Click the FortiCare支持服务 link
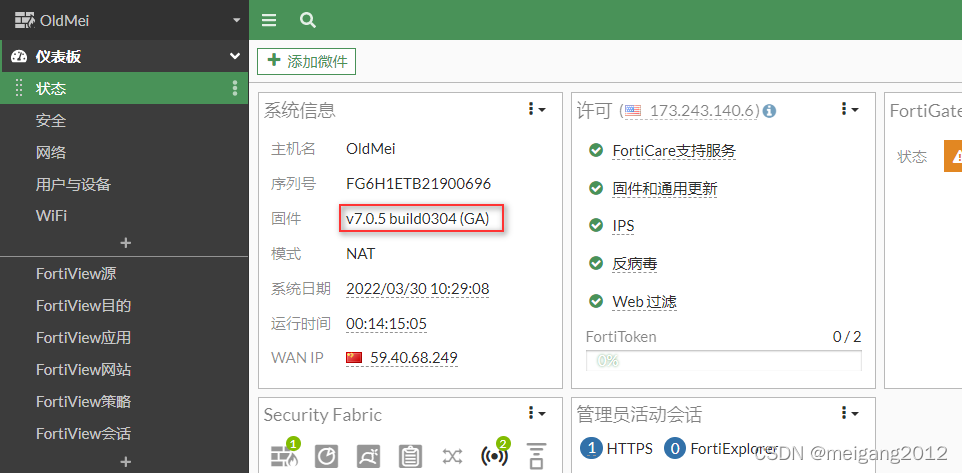 tap(674, 151)
